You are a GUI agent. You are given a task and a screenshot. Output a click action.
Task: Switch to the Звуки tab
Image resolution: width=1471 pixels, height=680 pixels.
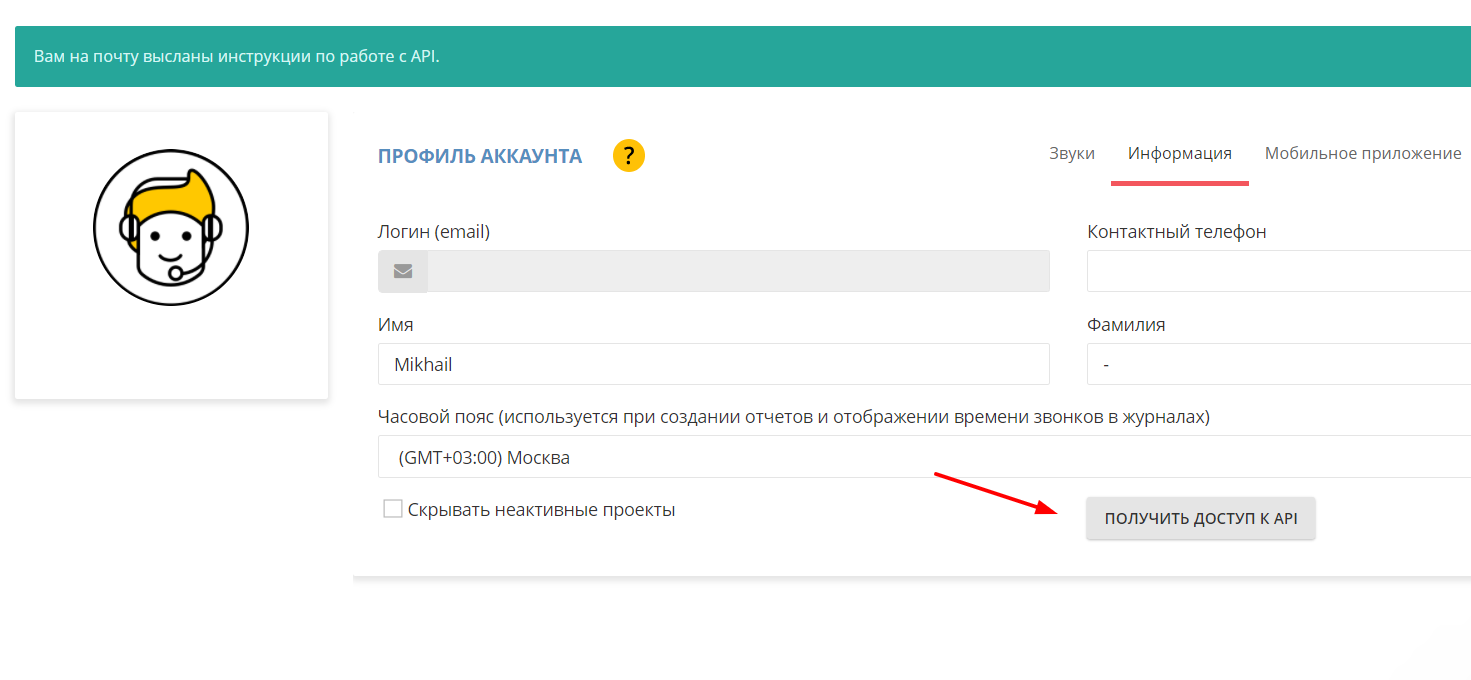coord(1071,154)
